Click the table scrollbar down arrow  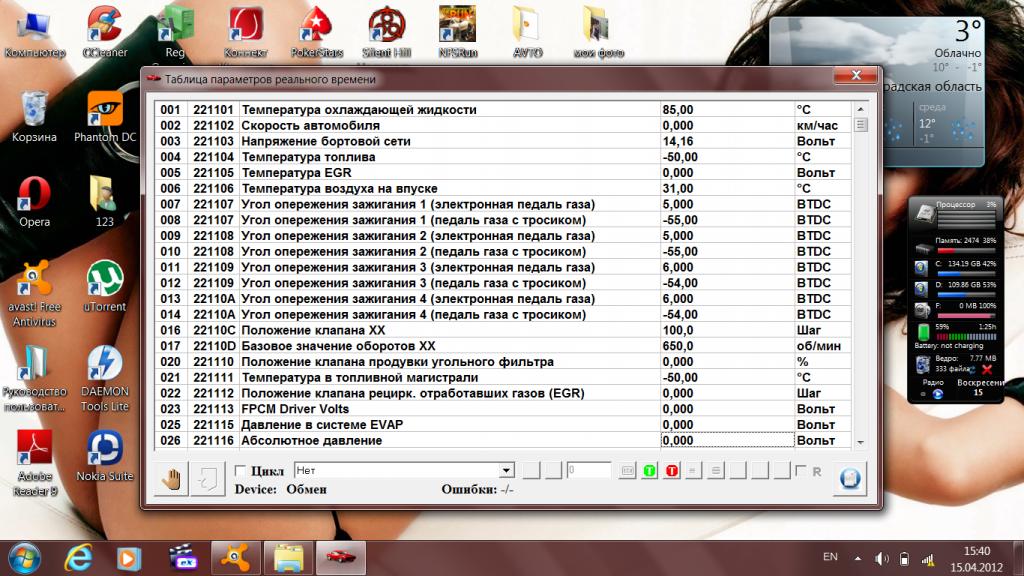[860, 442]
